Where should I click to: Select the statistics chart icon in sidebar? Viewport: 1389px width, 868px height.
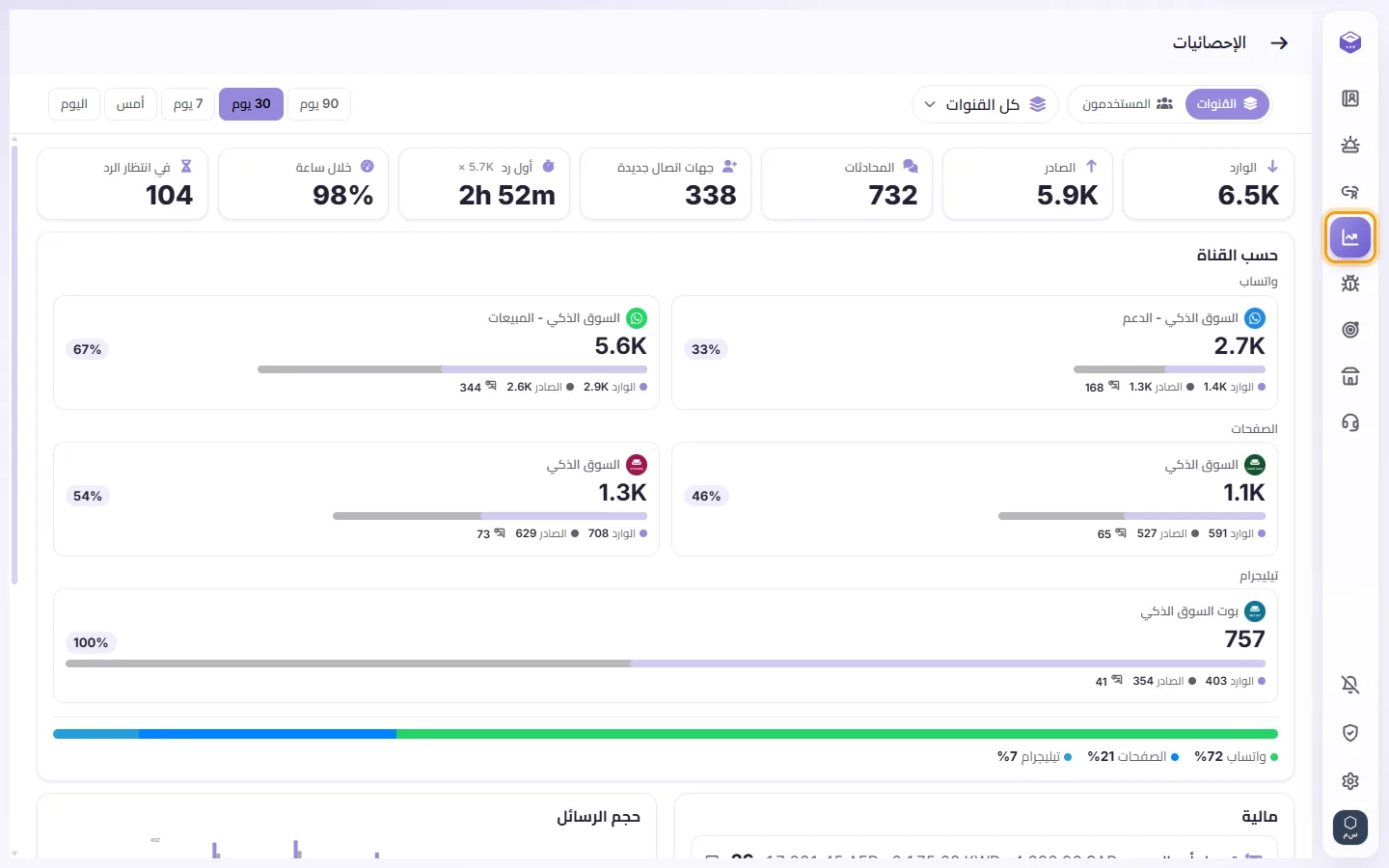click(1350, 237)
